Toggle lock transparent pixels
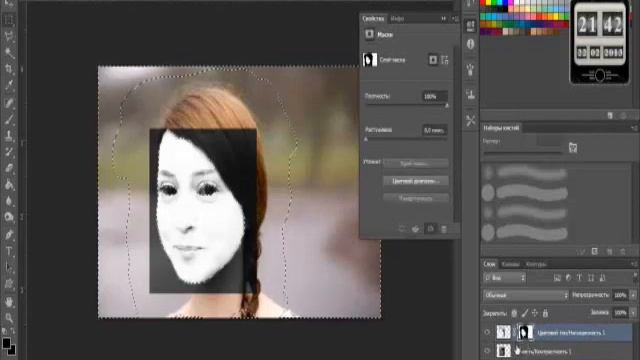The image size is (640, 360). (514, 313)
